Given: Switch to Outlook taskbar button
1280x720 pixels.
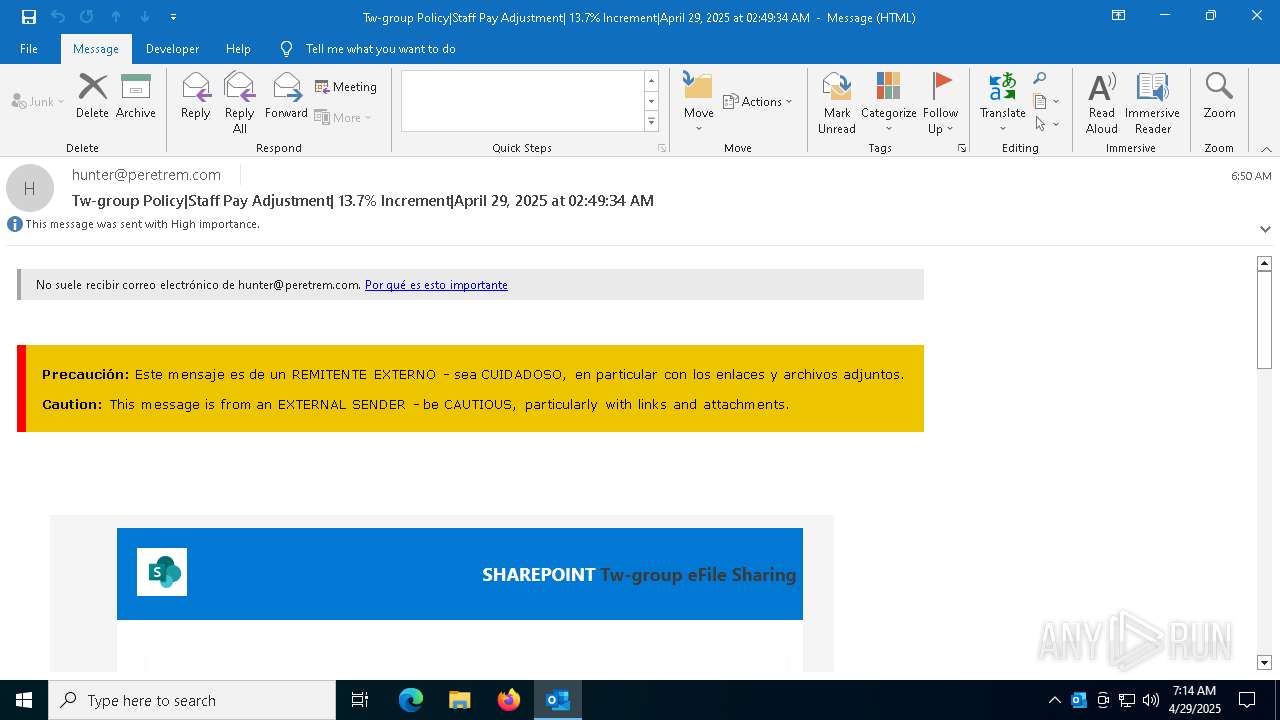Looking at the screenshot, I should [x=558, y=700].
